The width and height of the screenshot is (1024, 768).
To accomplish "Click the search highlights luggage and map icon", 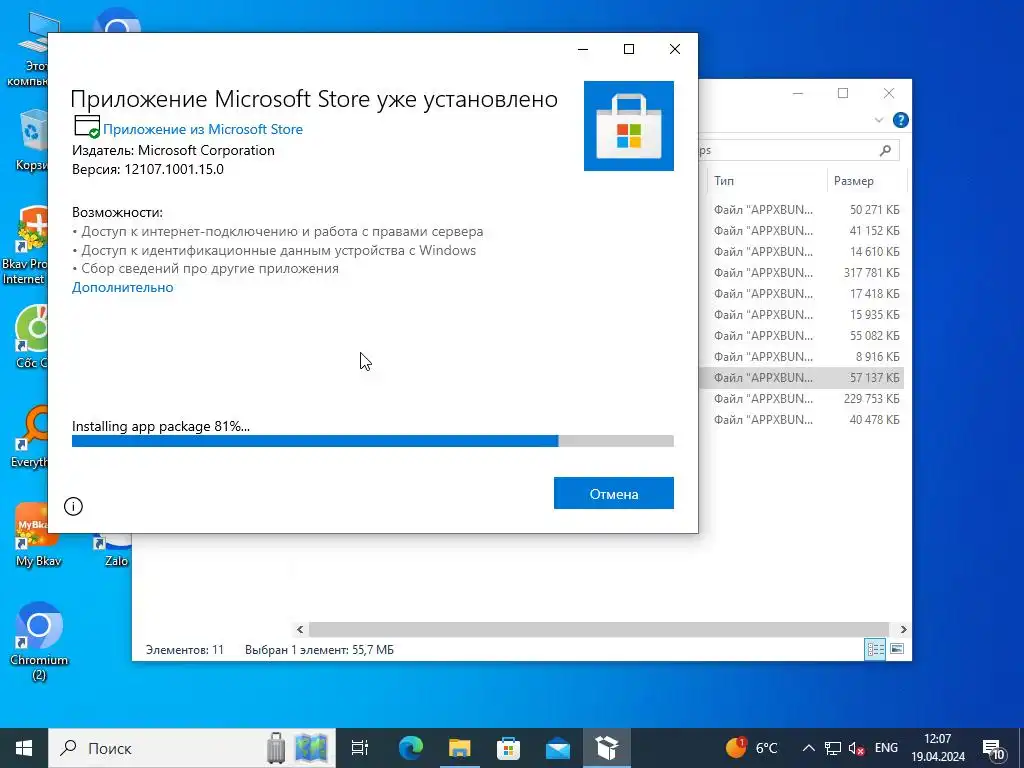I will (x=298, y=748).
